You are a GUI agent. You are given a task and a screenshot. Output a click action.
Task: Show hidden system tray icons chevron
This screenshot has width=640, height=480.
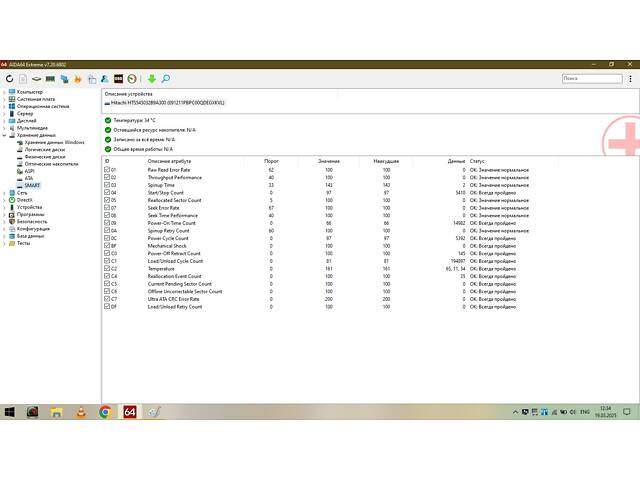coord(515,412)
